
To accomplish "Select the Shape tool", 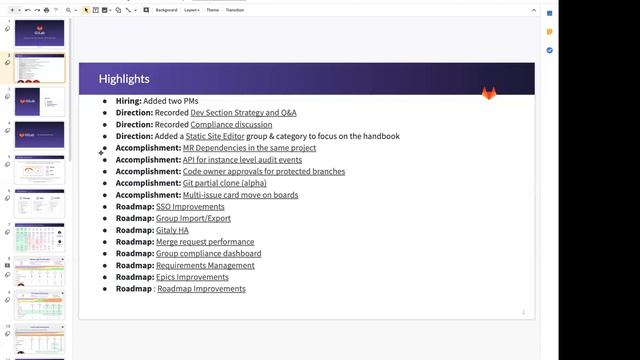I will click(x=118, y=10).
